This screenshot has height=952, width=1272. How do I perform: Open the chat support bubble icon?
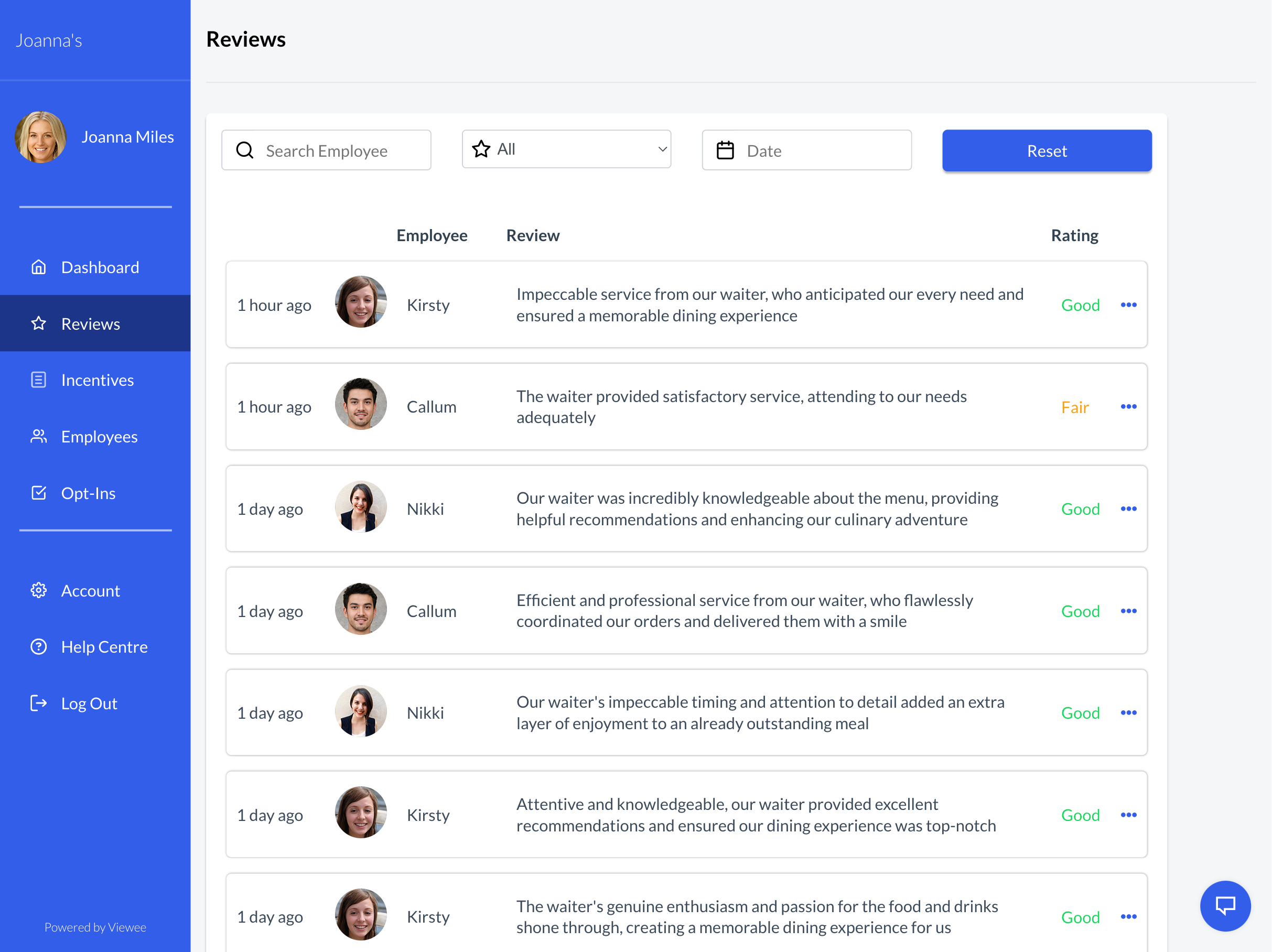[x=1225, y=905]
